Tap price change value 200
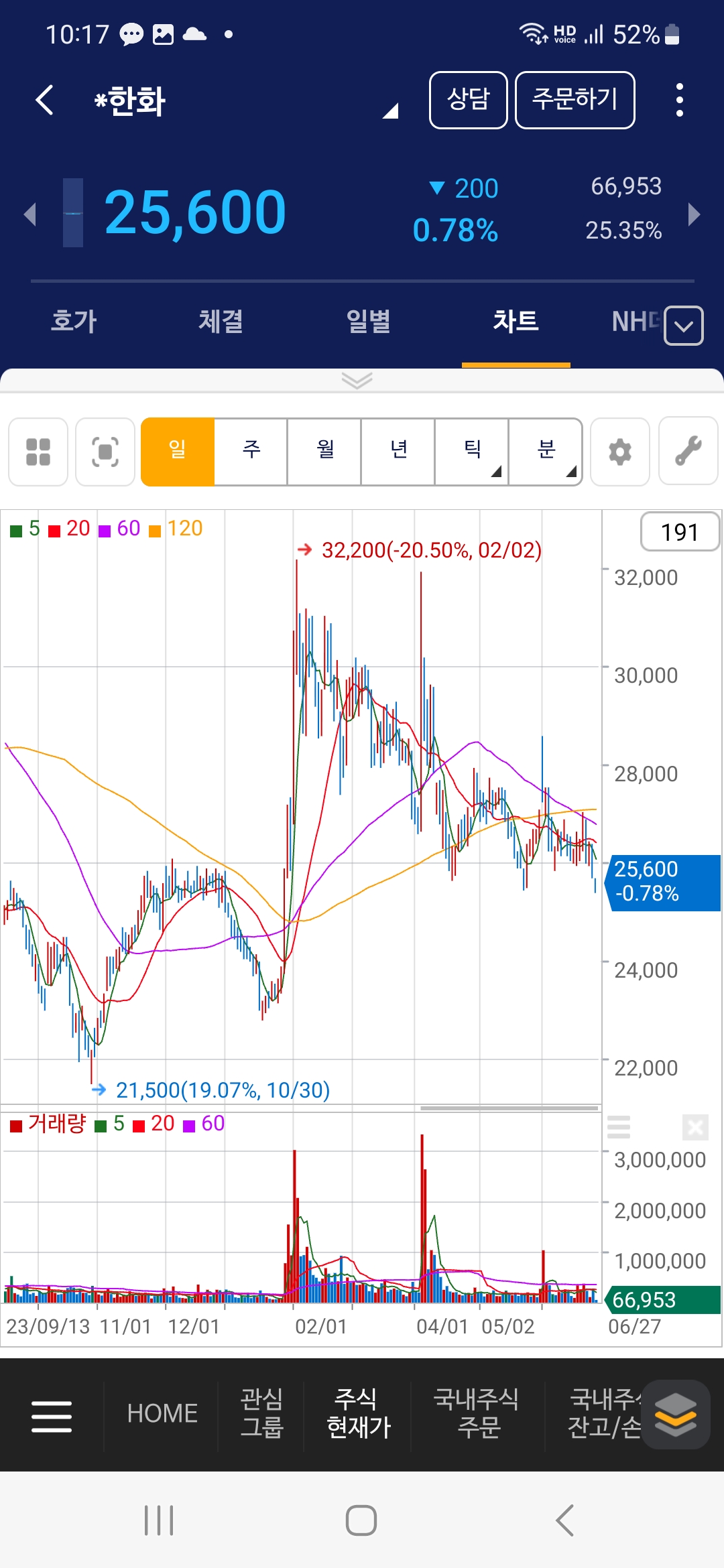Image resolution: width=724 pixels, height=1568 pixels. [x=476, y=188]
